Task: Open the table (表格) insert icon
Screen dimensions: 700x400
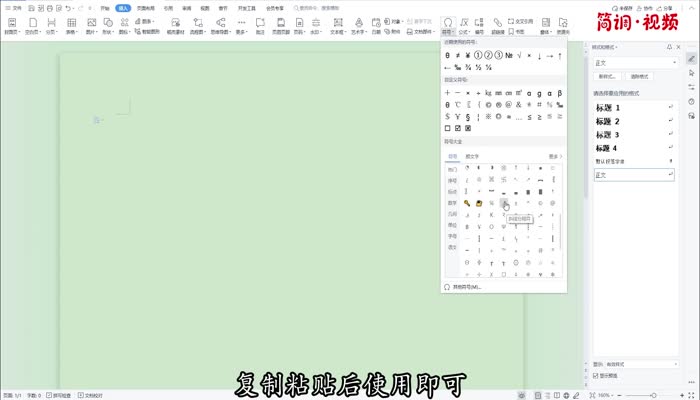Action: point(71,22)
